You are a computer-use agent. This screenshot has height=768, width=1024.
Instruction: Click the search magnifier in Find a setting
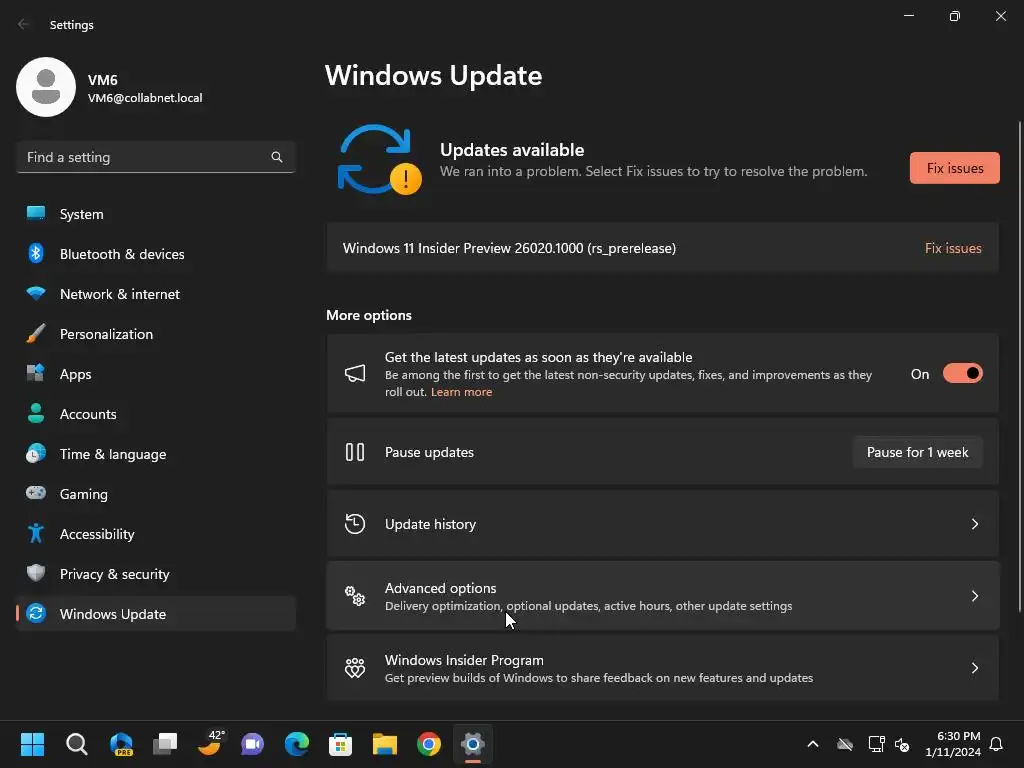point(277,157)
